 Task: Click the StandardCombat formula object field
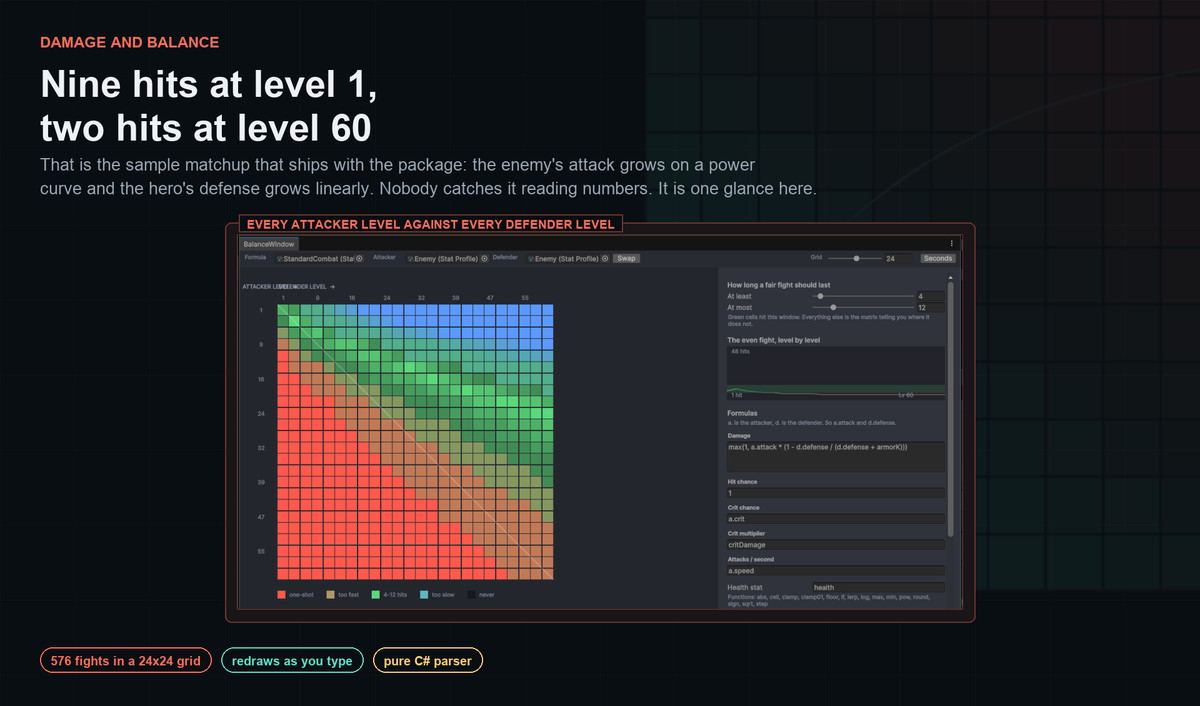[x=320, y=258]
